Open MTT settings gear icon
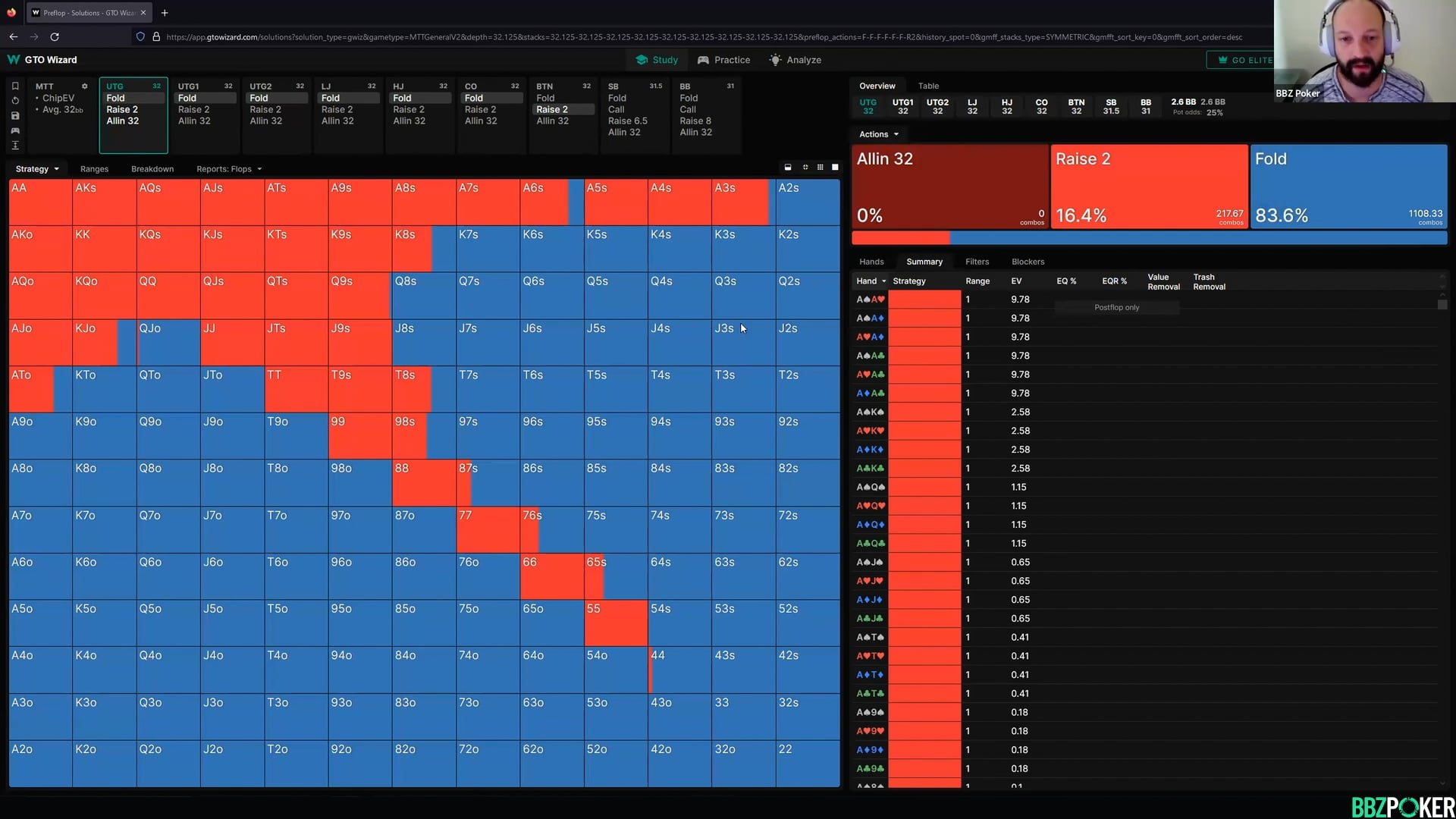The height and width of the screenshot is (819, 1456). [84, 86]
